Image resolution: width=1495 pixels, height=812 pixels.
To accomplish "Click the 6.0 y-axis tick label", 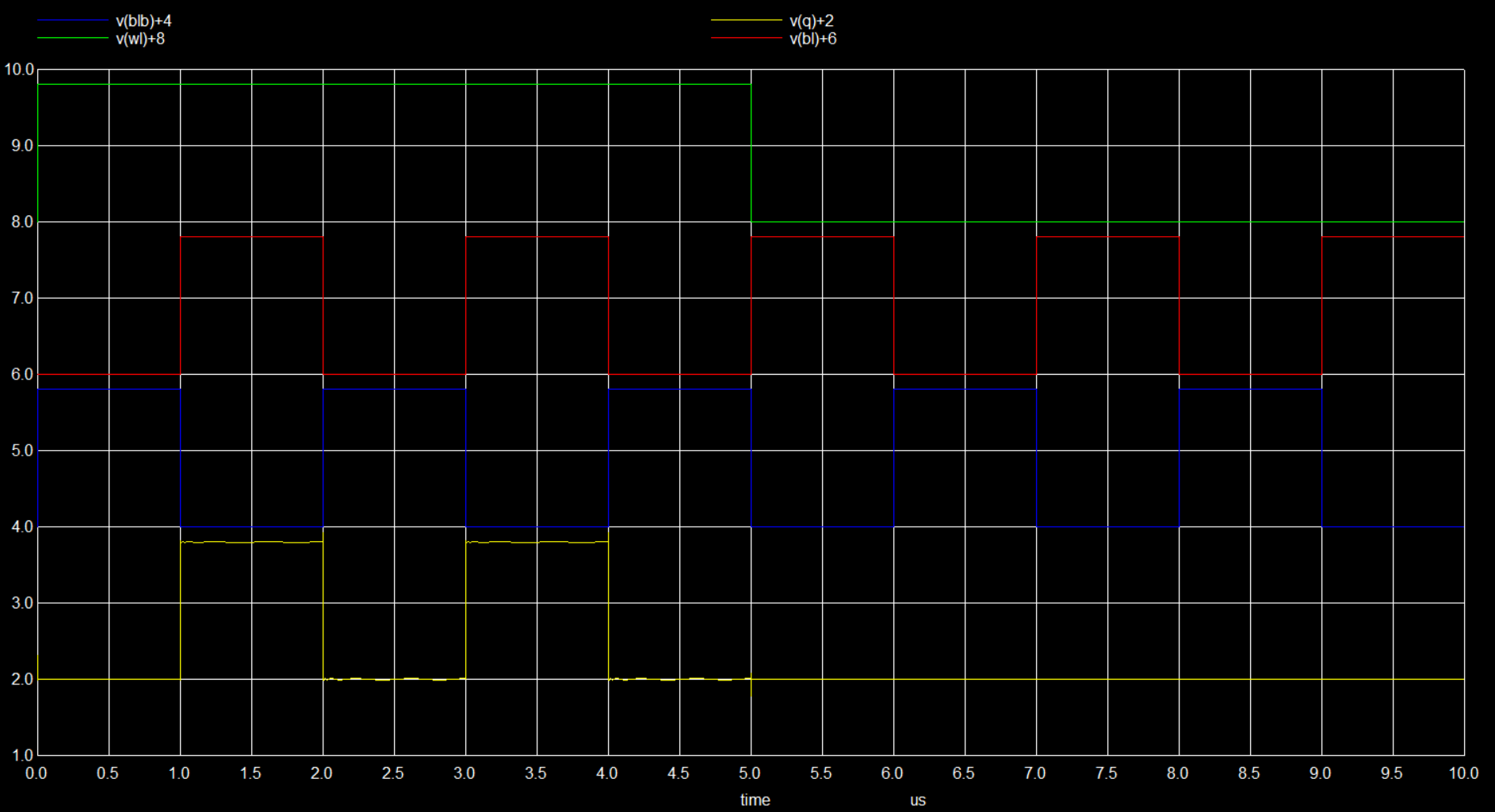I will [23, 375].
